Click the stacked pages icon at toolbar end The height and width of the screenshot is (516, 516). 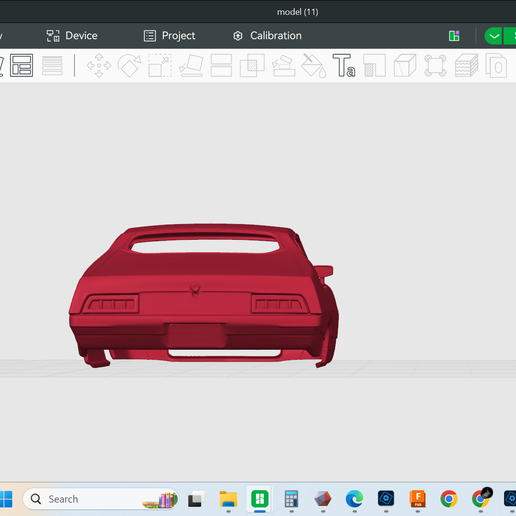pyautogui.click(x=496, y=66)
